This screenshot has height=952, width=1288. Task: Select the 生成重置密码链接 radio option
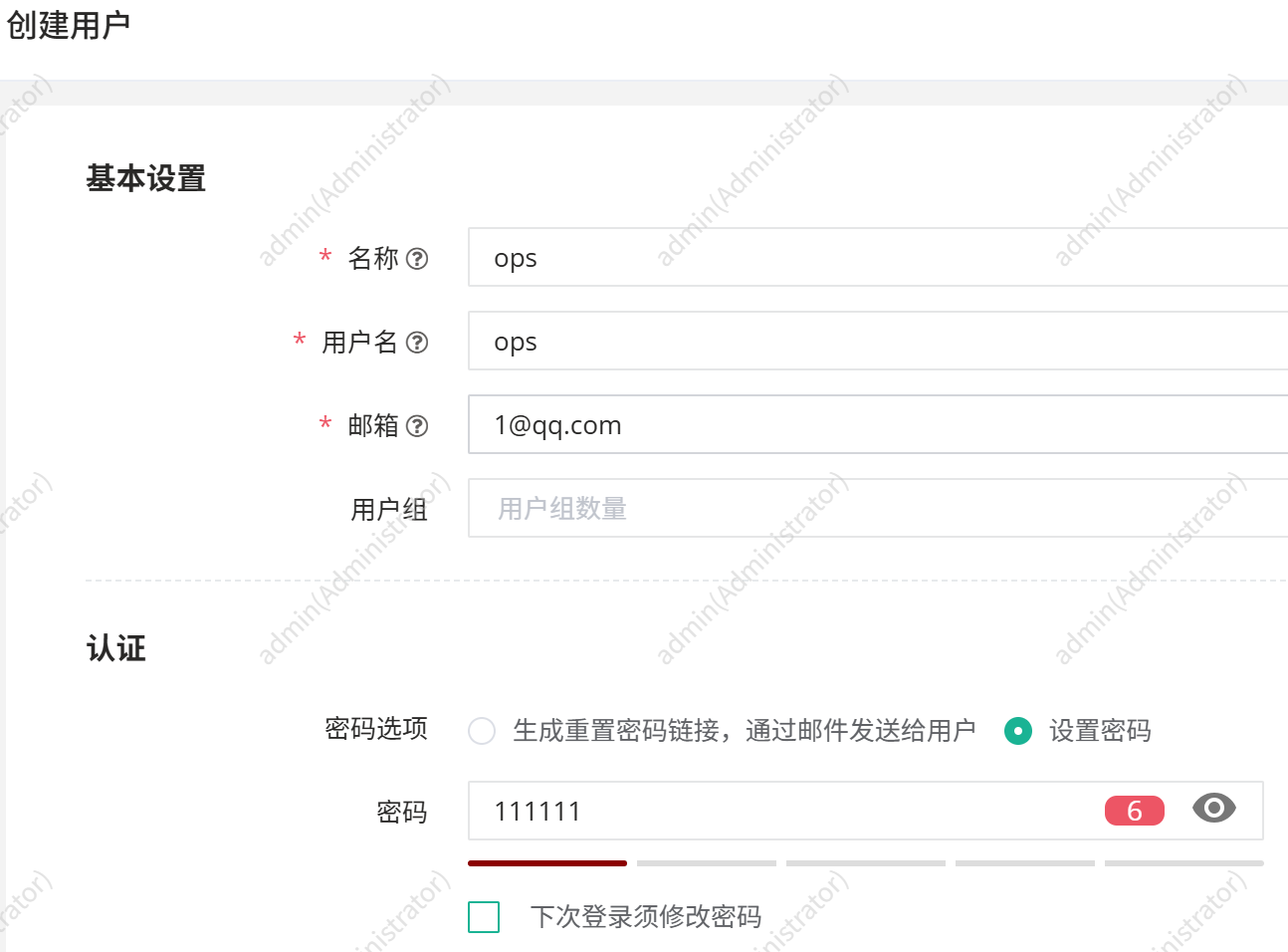point(482,731)
